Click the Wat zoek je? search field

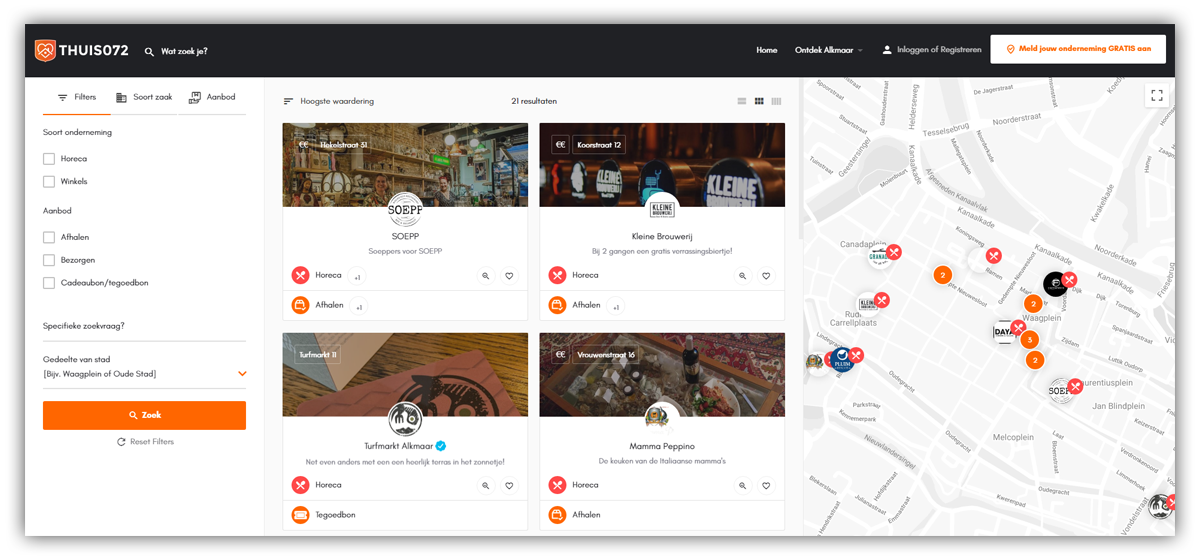(184, 51)
